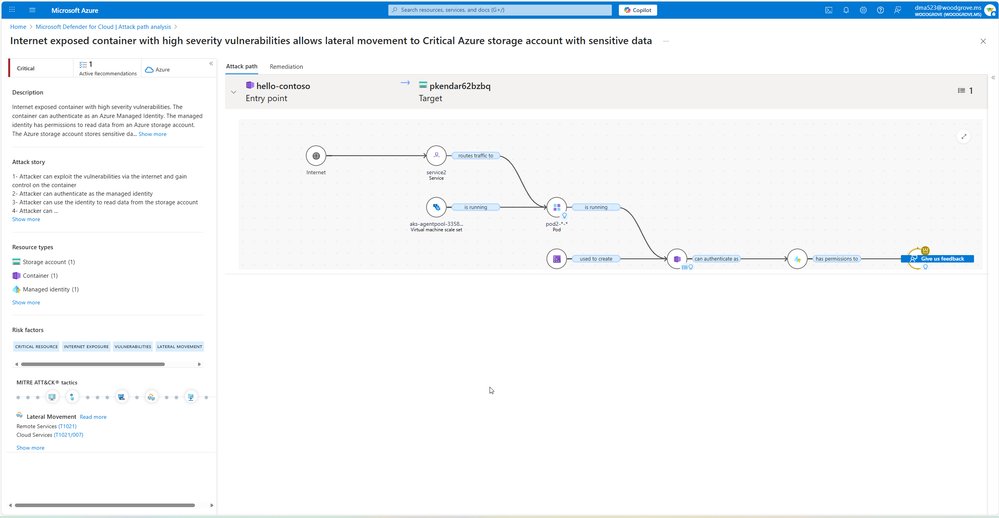This screenshot has width=999, height=518.
Task: Select the managed identity node before 'has permissions to'
Action: tap(797, 259)
